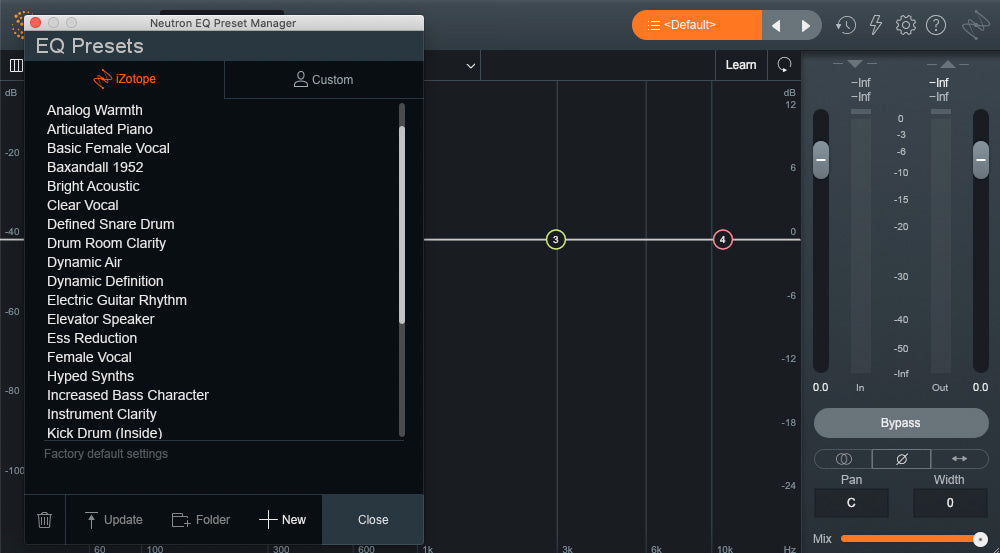The image size is (1000, 553).
Task: Click the reset loop icon next to Learn
Action: coord(784,64)
